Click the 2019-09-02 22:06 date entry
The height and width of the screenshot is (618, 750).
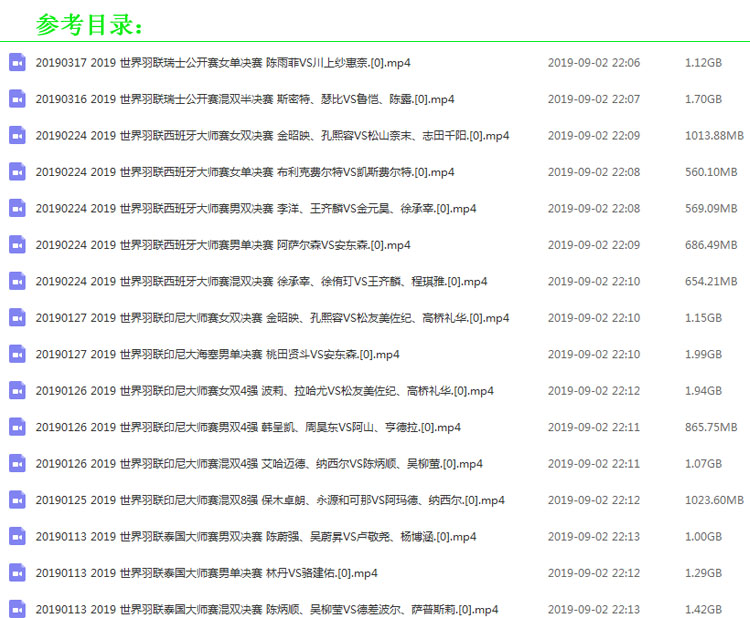593,63
